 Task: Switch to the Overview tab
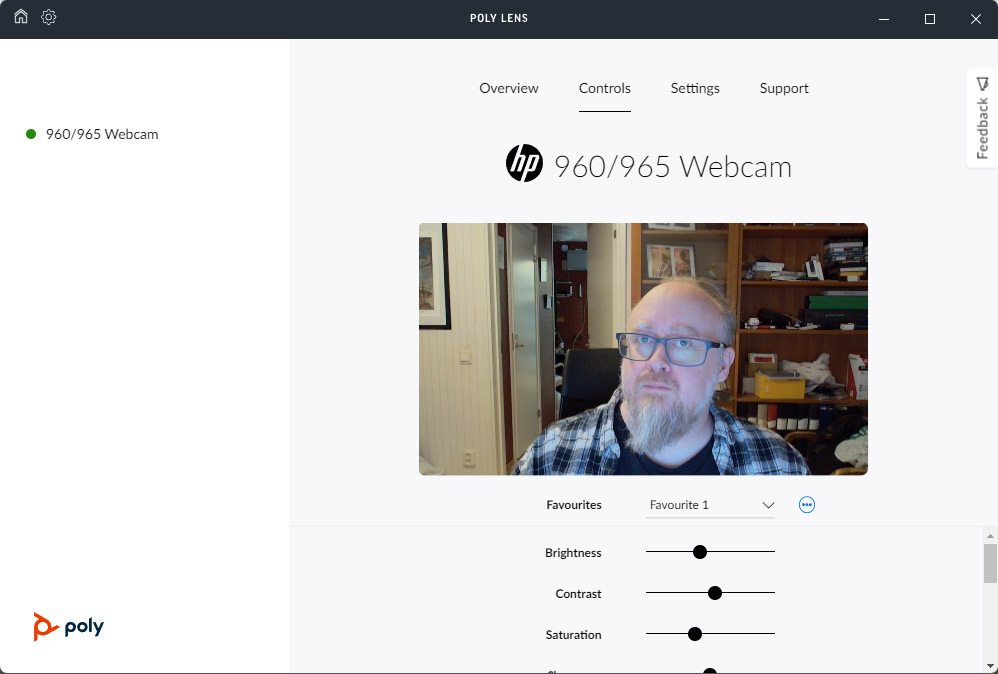click(509, 88)
